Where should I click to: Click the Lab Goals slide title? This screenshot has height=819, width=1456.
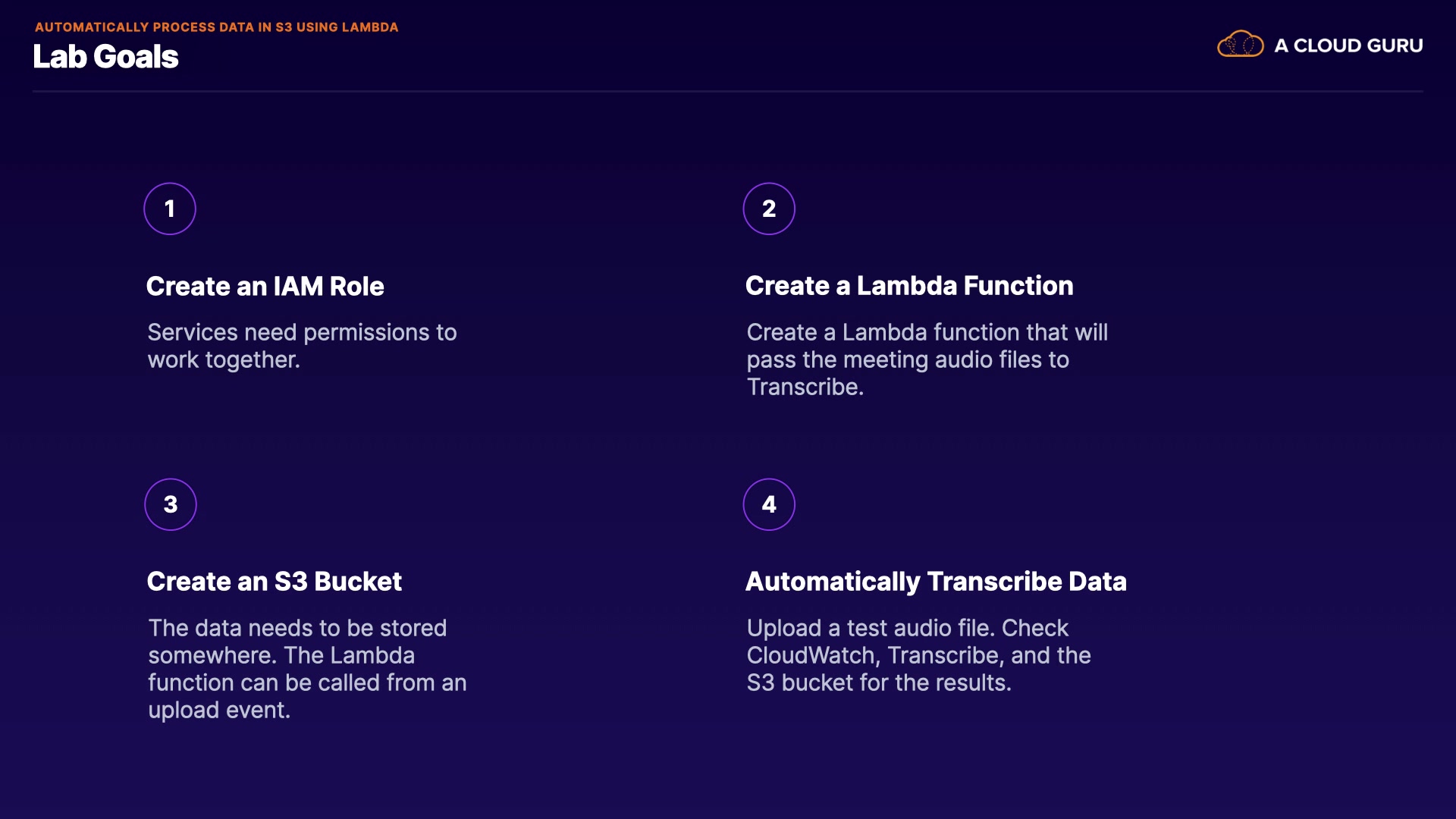105,57
